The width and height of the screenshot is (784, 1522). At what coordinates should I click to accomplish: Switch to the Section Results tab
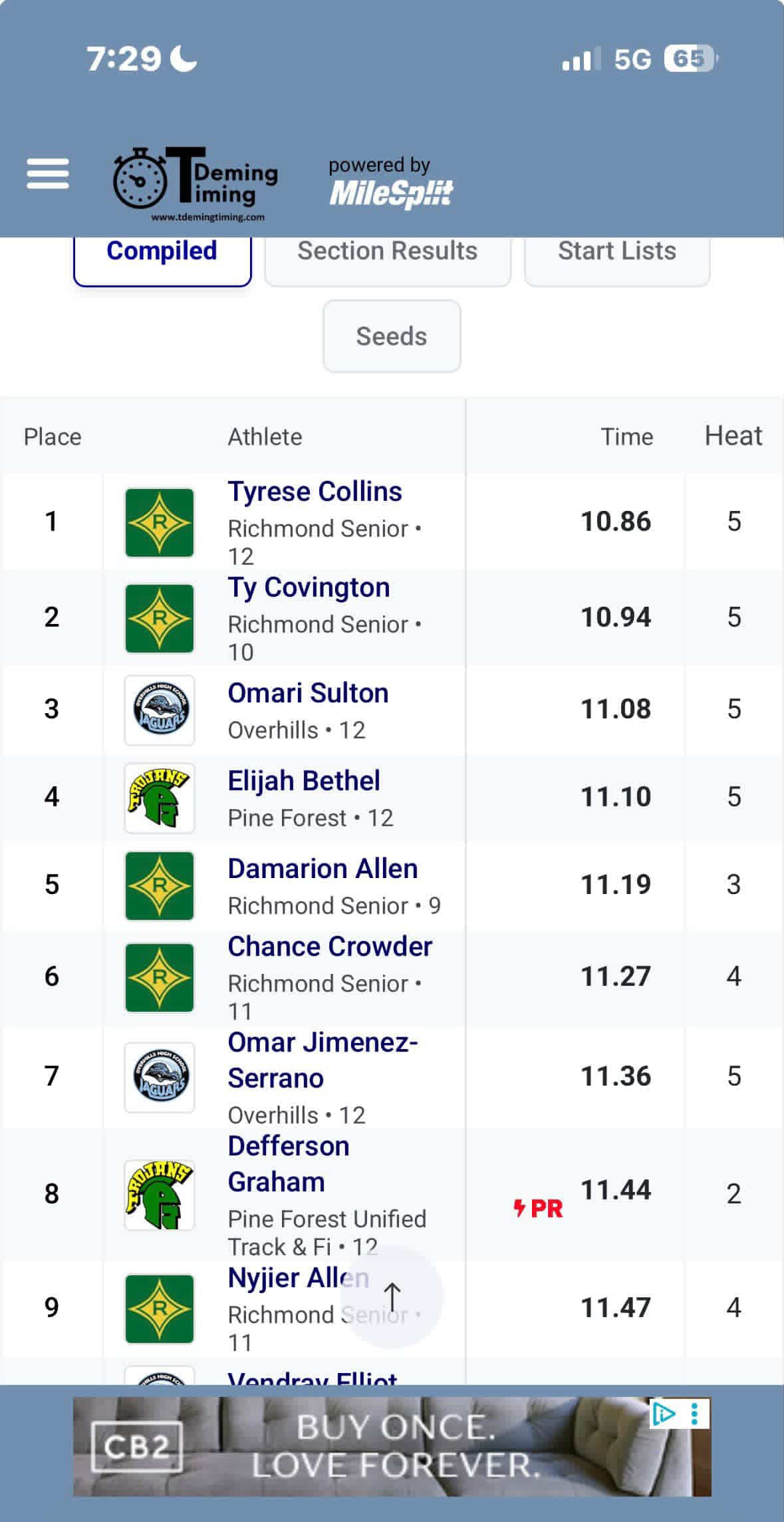(388, 252)
